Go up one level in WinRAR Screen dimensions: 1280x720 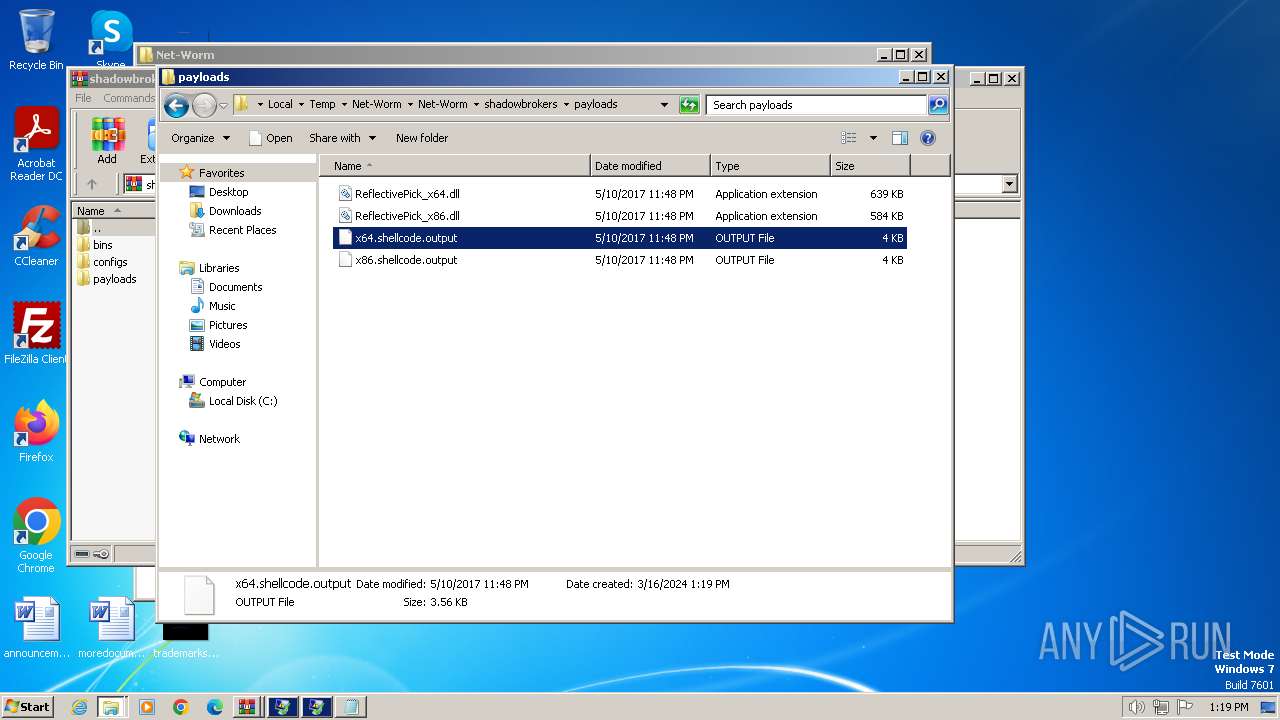(92, 184)
